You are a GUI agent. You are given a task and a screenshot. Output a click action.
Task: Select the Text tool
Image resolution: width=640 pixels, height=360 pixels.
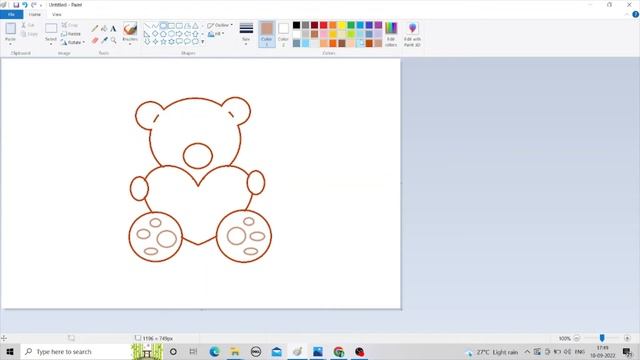click(113, 29)
